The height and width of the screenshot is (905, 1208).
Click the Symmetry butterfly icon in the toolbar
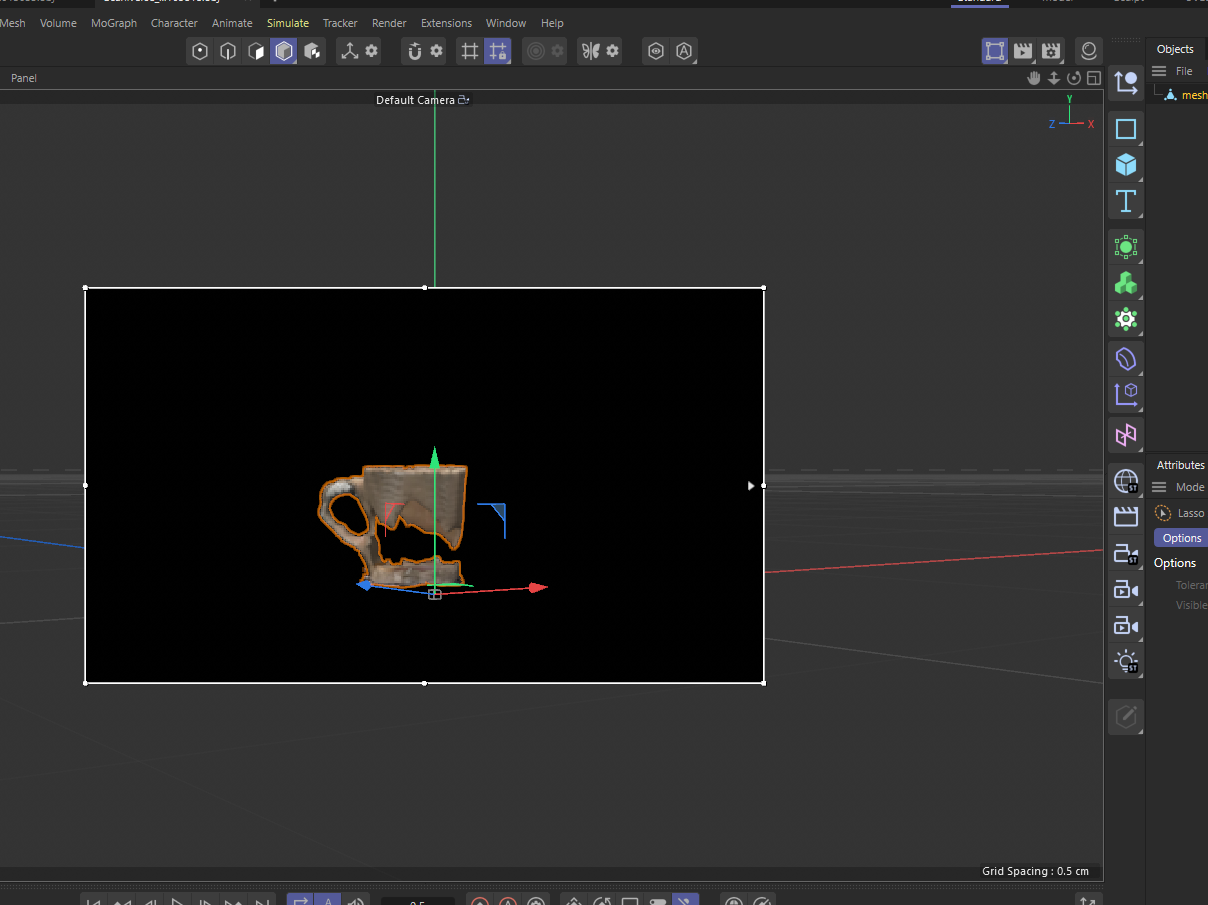[592, 51]
